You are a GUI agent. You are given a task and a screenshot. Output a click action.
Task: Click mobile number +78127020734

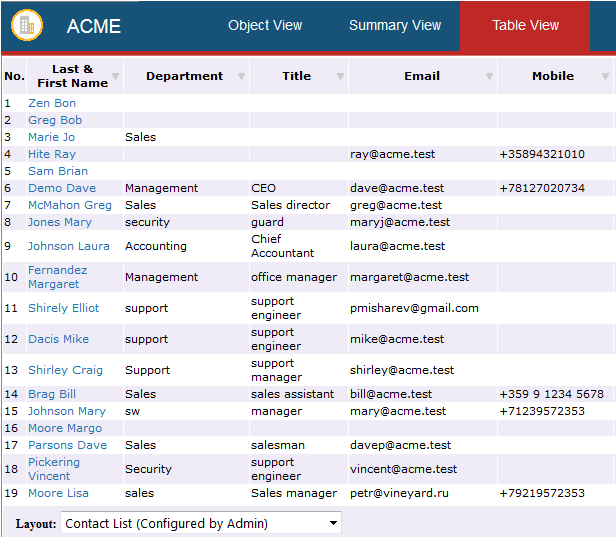click(x=542, y=188)
